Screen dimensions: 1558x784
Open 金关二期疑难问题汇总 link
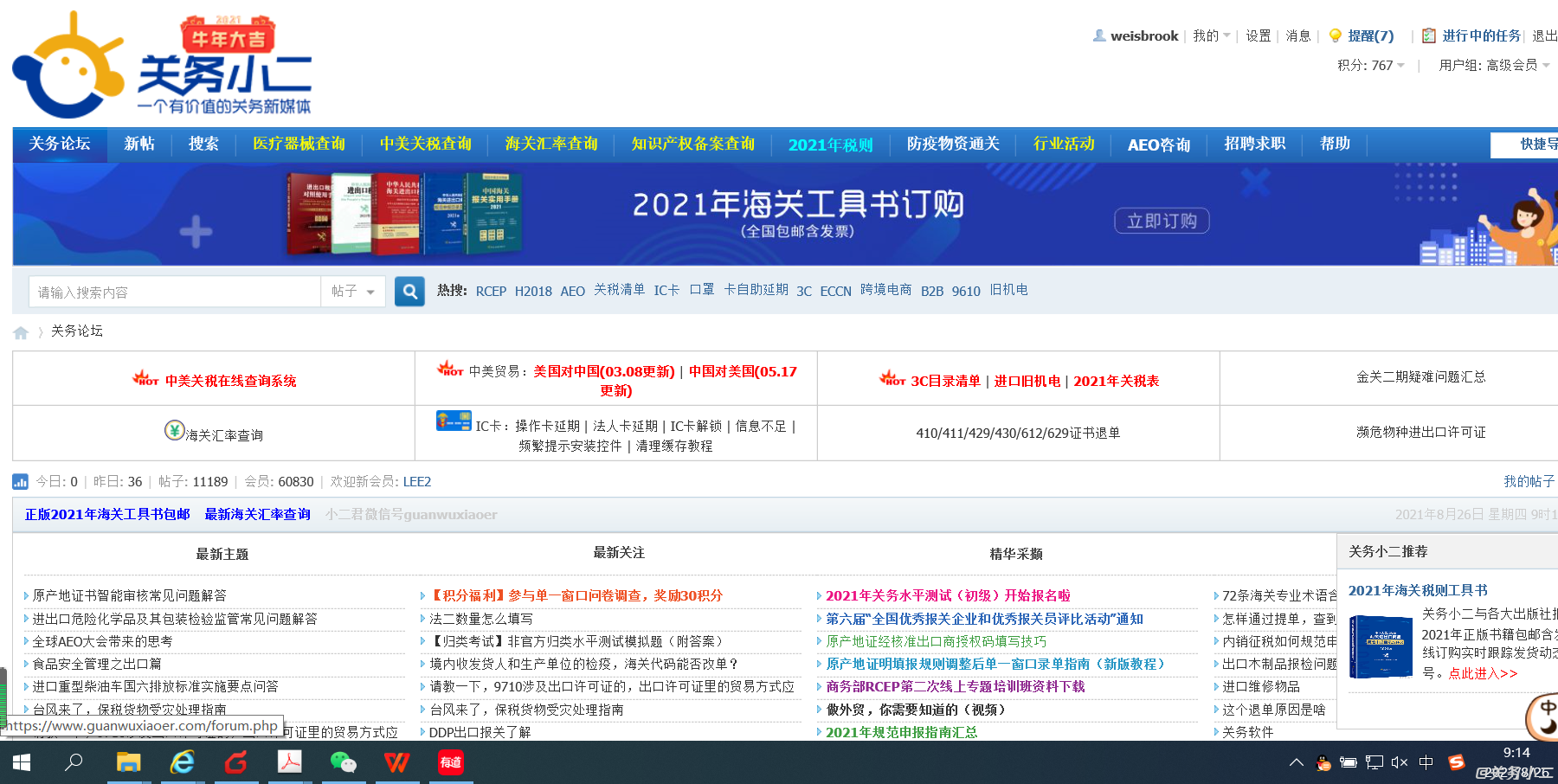coord(1420,376)
